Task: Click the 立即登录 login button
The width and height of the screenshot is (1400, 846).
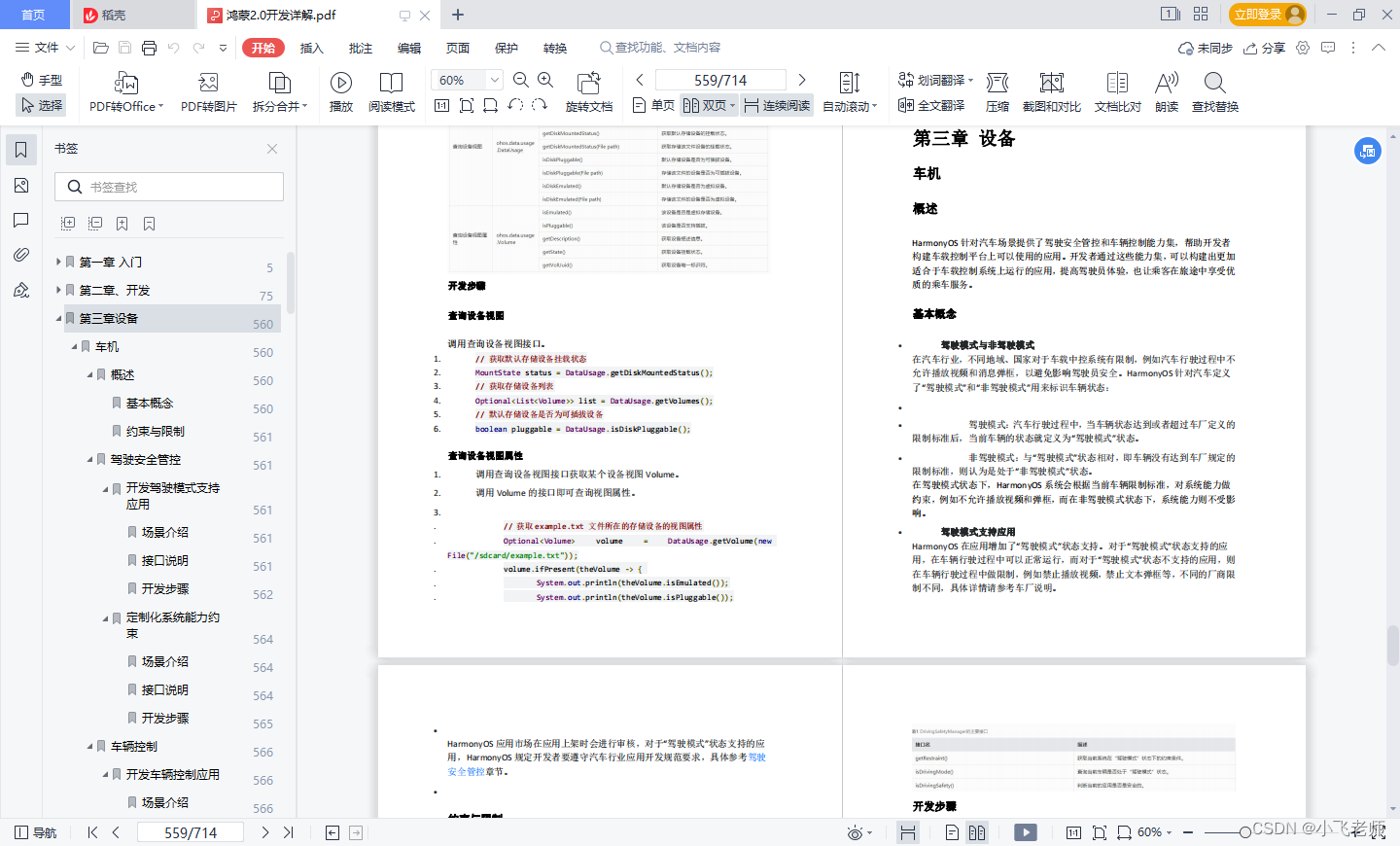Action: coord(1267,15)
